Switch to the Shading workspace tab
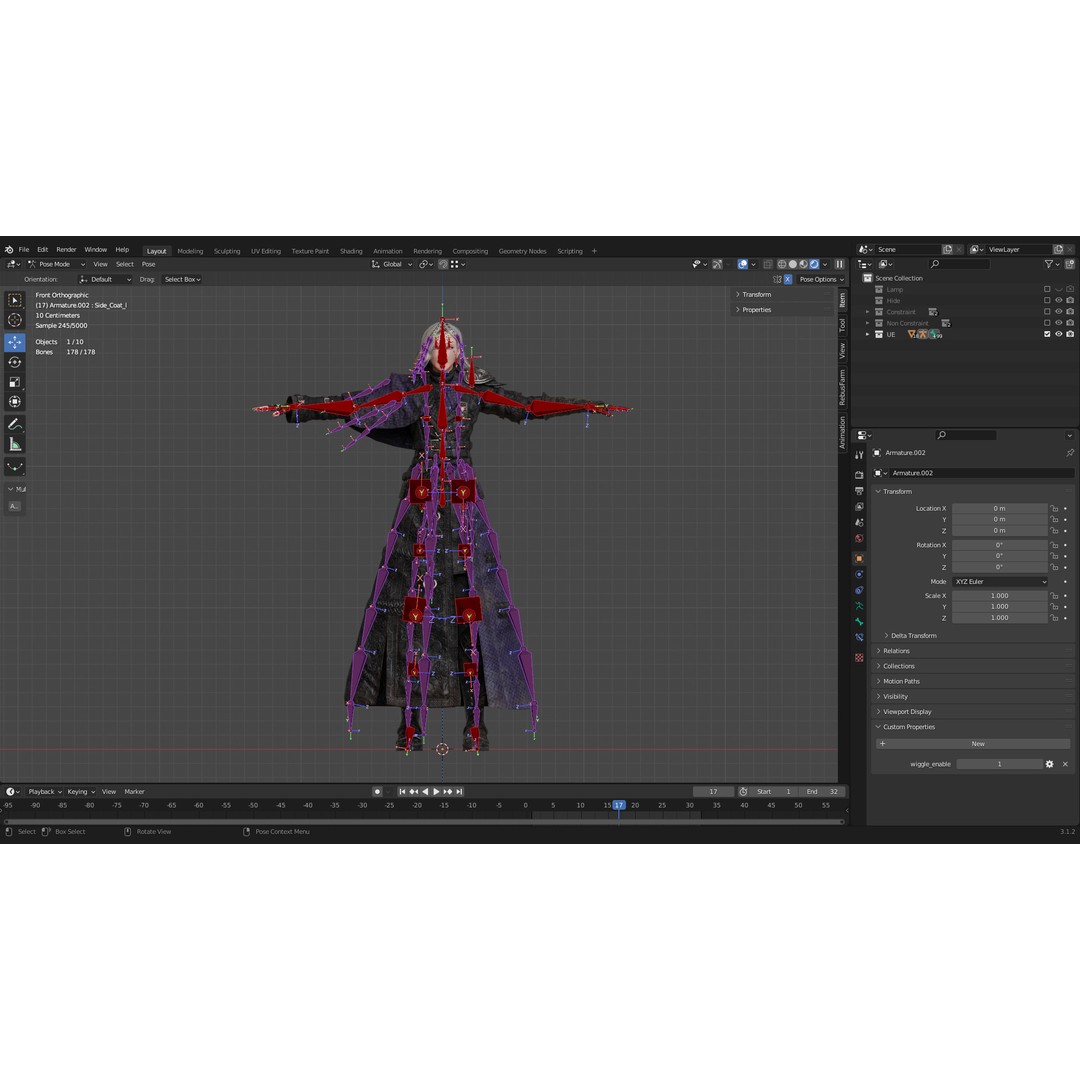This screenshot has height=1080, width=1080. (351, 251)
